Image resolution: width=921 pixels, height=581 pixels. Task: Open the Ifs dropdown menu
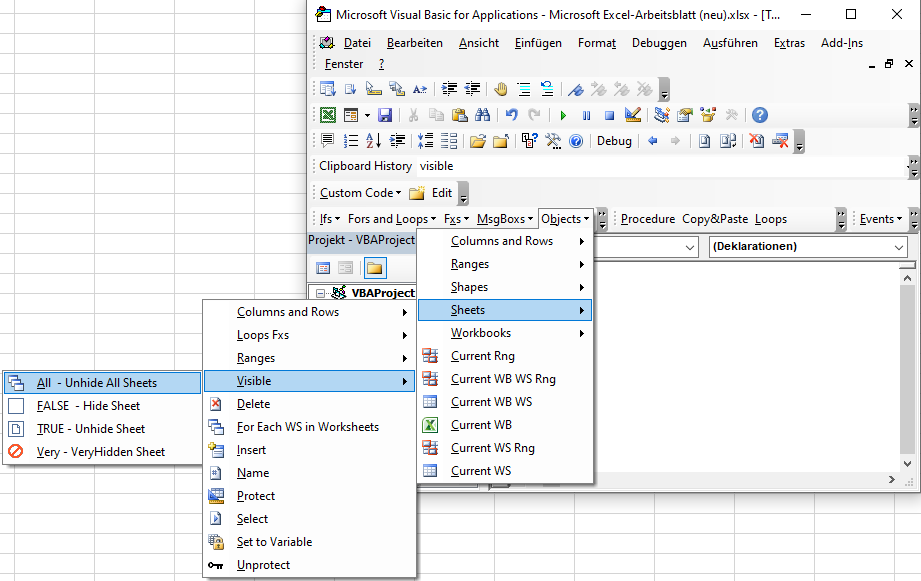[x=330, y=219]
